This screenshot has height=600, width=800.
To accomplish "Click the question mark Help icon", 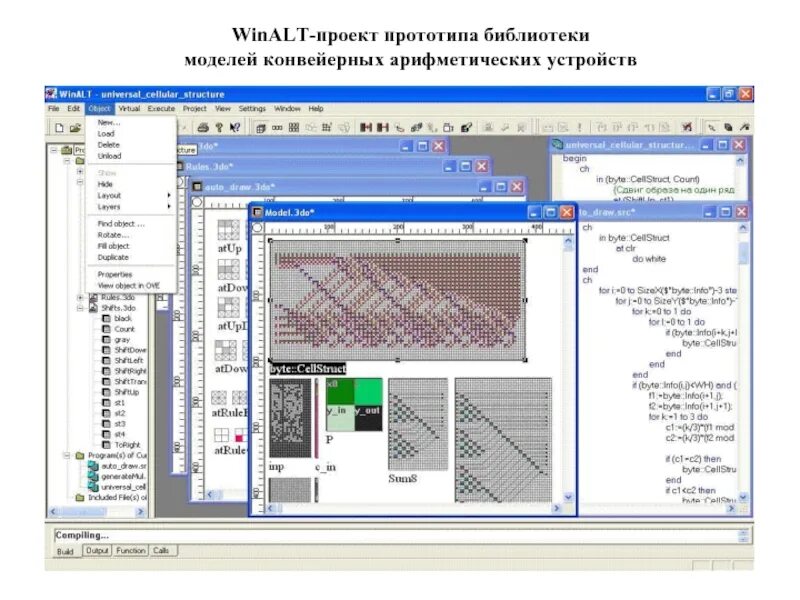I will [219, 128].
